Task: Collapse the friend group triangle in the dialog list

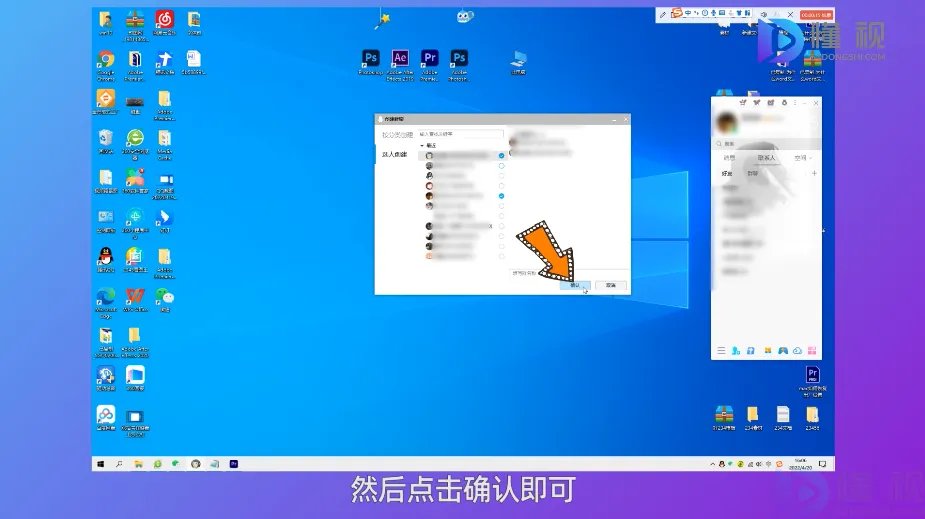Action: [x=422, y=145]
